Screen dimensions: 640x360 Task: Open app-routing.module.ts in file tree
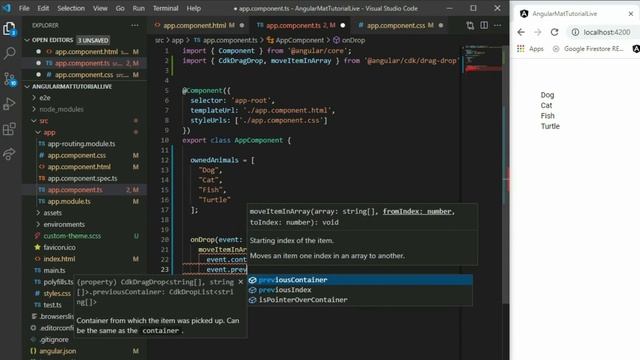click(81, 144)
